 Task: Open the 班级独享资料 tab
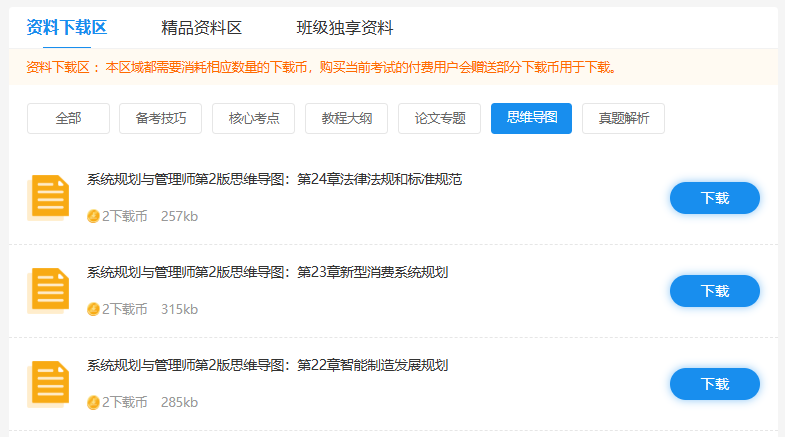click(x=345, y=28)
